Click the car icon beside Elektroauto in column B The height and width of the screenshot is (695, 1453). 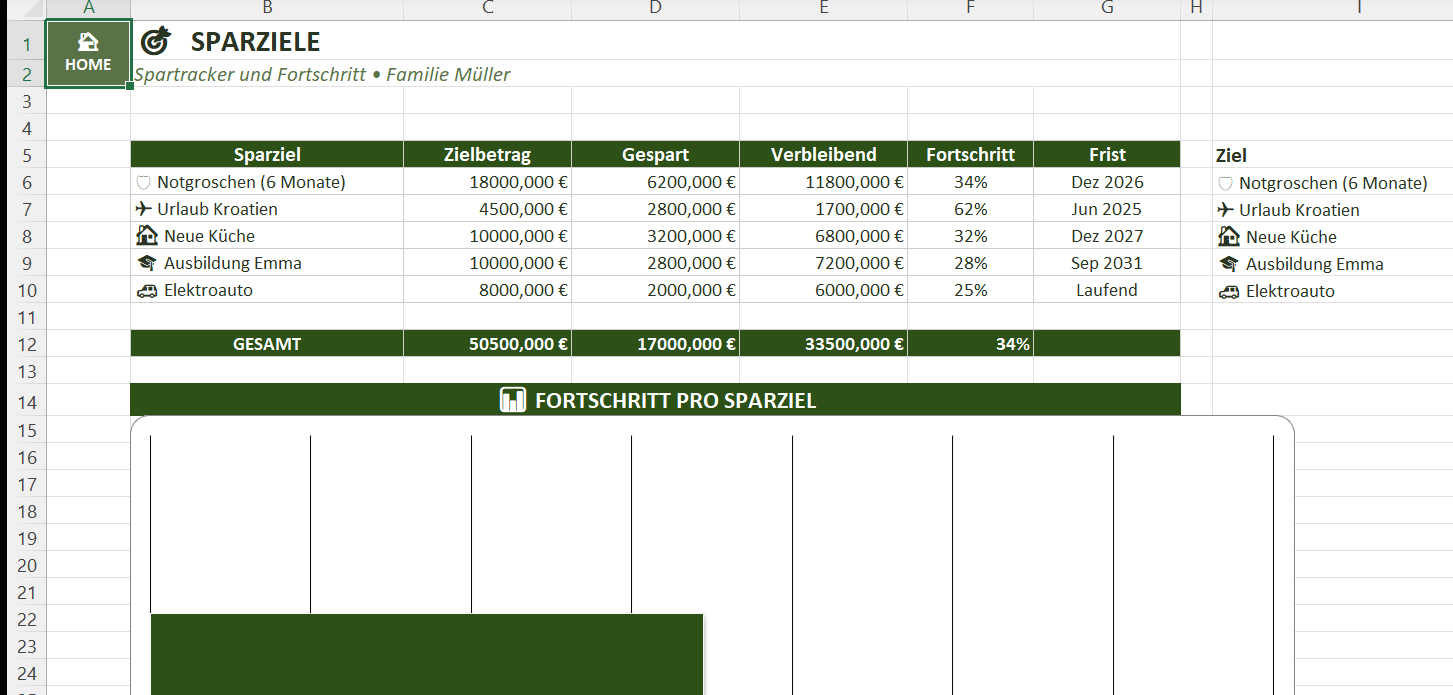coord(146,290)
